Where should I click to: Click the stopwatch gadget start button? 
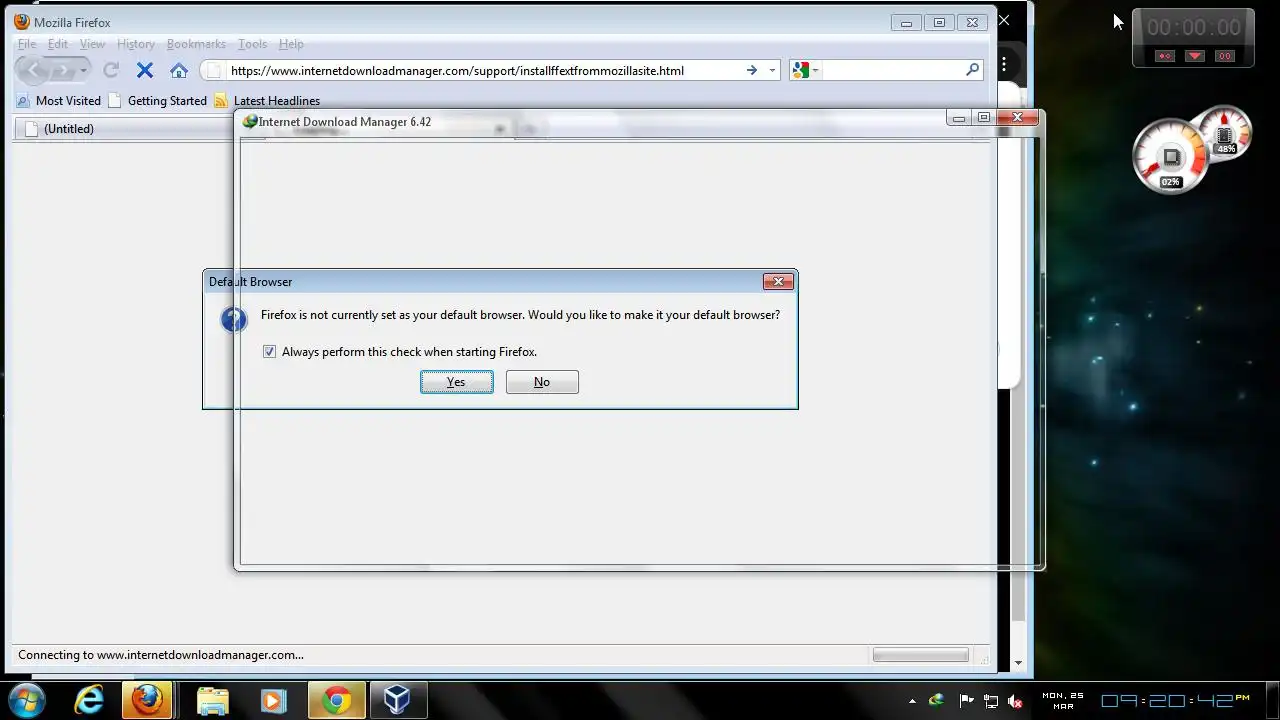tap(1165, 56)
